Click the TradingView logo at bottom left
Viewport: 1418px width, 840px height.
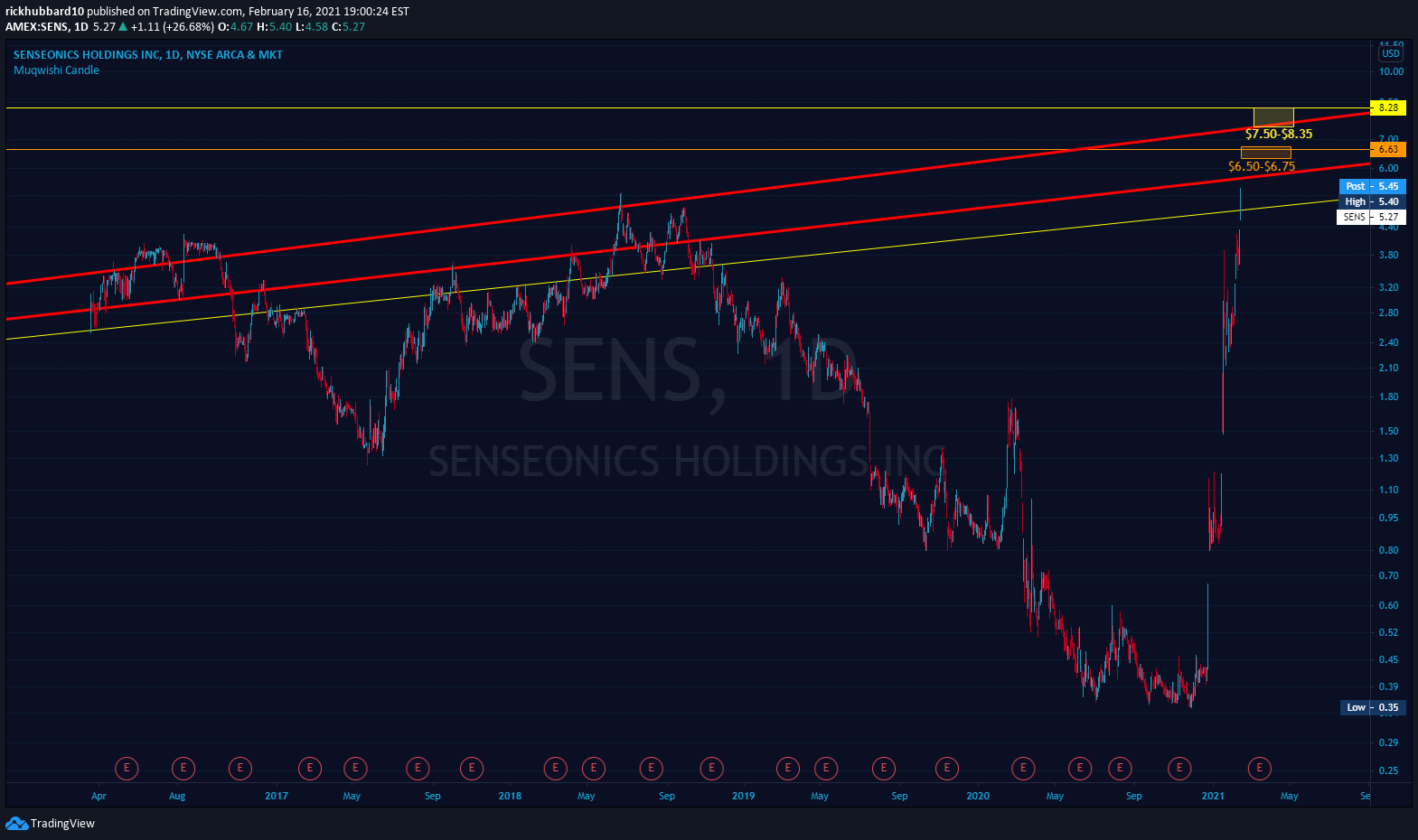50,823
